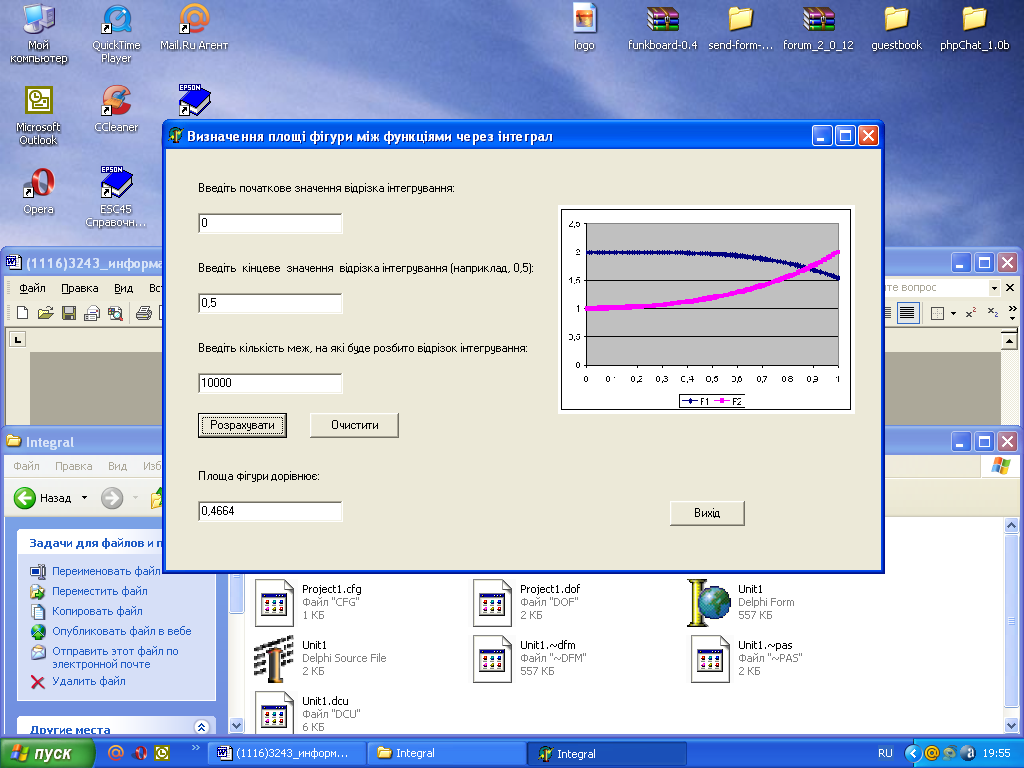This screenshot has height=768, width=1024.
Task: Click the Вихід button
Action: point(707,513)
